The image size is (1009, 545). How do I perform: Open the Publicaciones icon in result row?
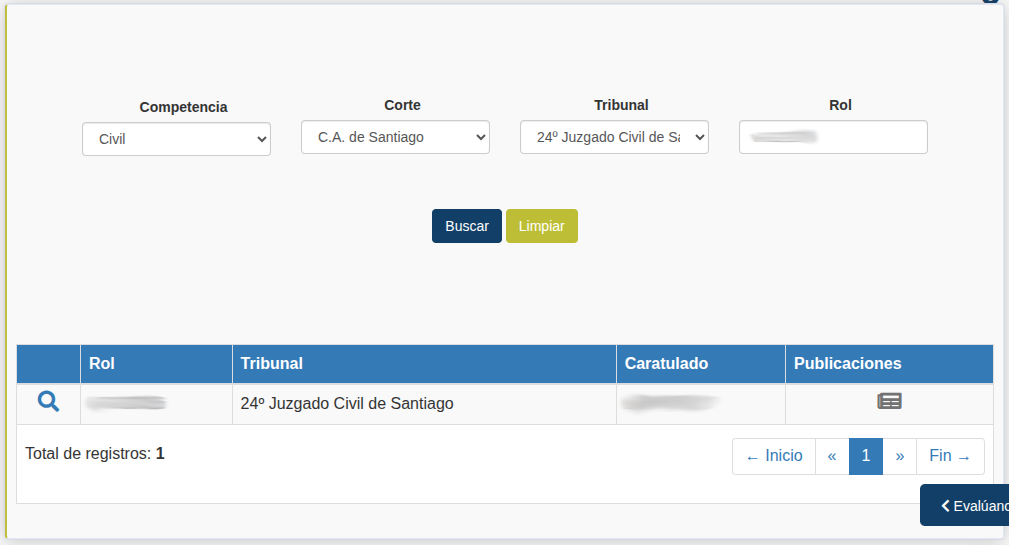(x=889, y=401)
